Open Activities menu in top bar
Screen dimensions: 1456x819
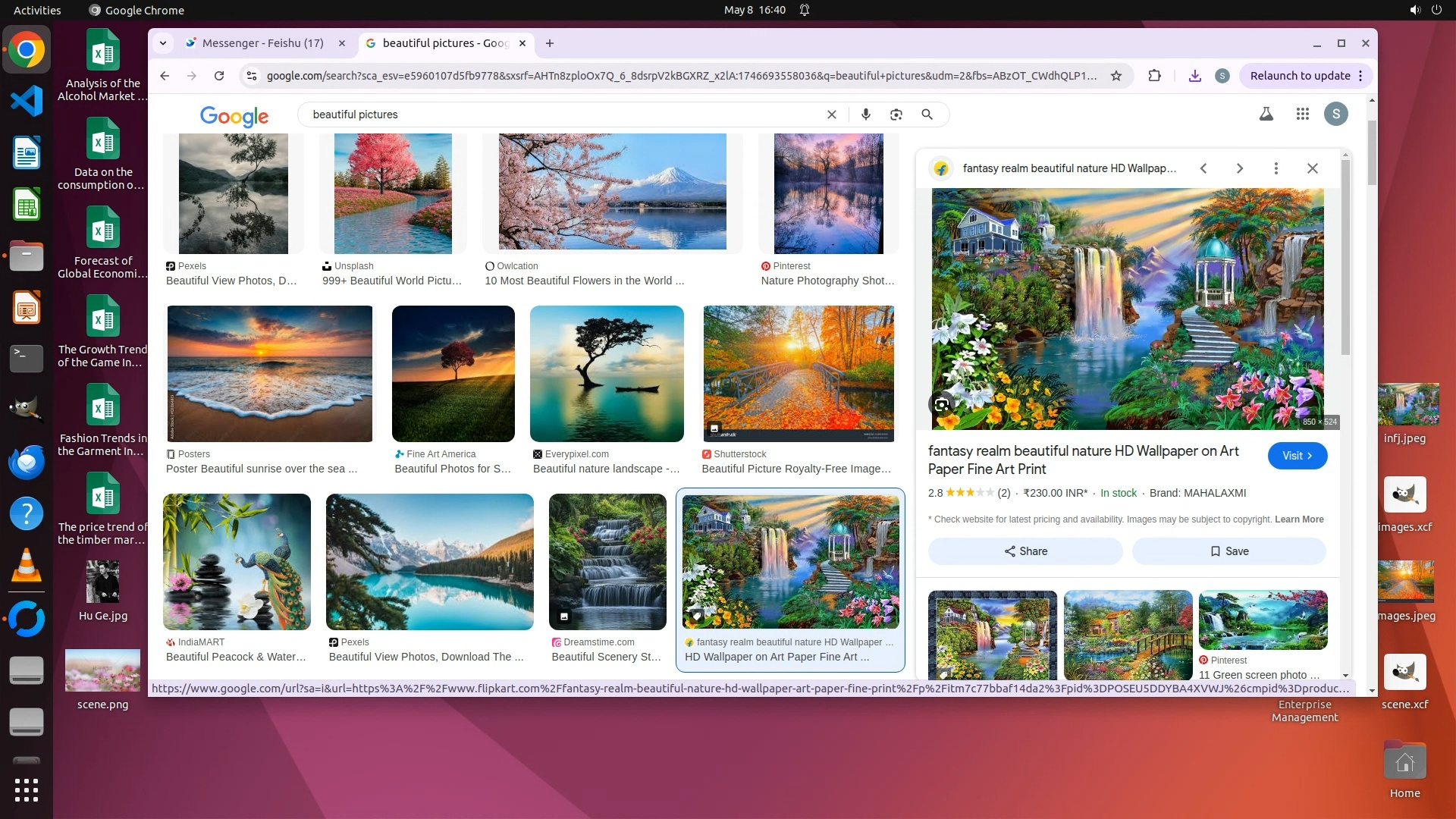click(x=37, y=10)
